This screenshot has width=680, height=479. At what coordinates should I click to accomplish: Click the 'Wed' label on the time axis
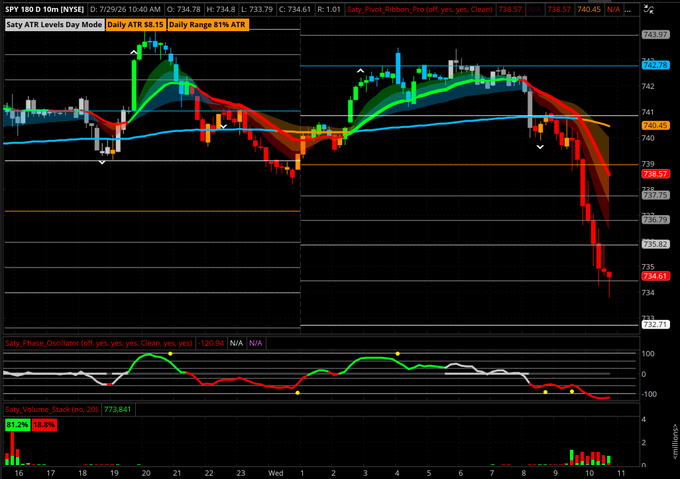[275, 473]
